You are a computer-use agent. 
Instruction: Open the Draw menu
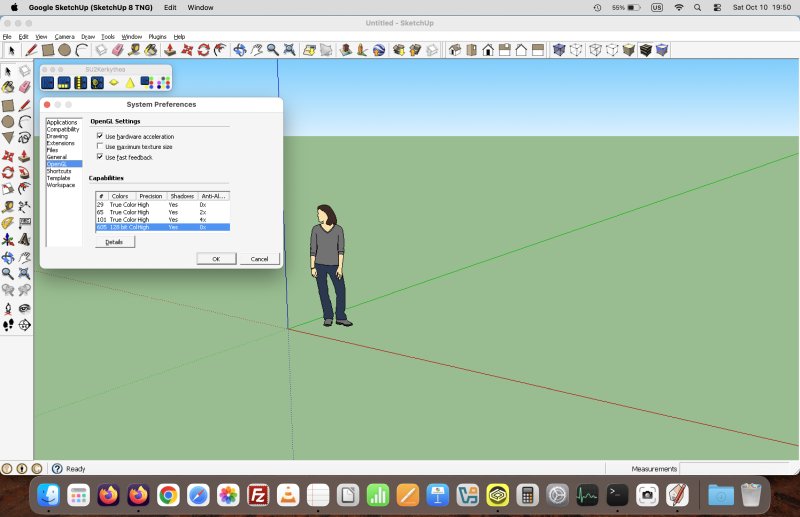pyautogui.click(x=88, y=37)
